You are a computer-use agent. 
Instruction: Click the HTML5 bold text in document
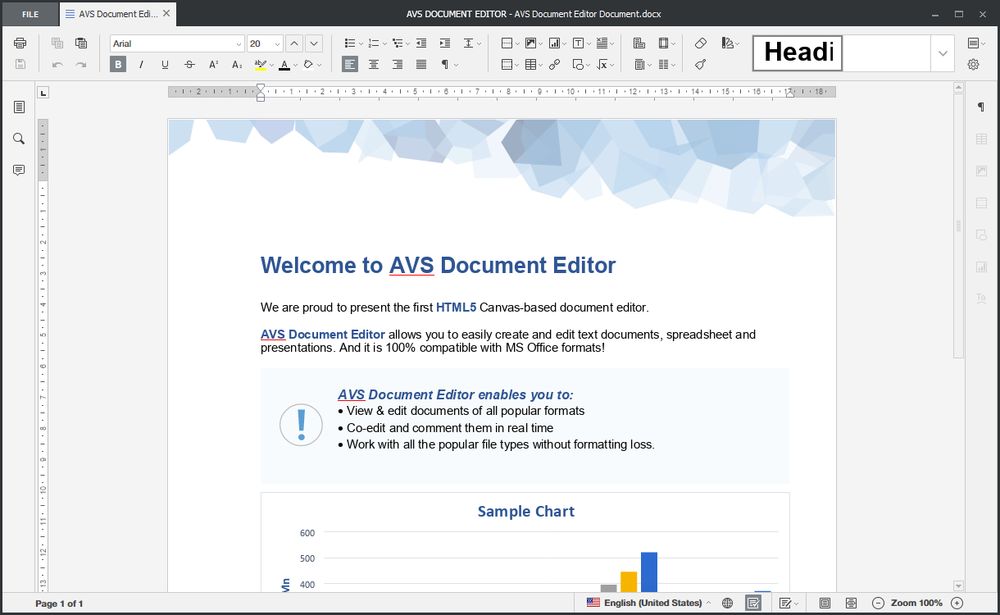click(456, 308)
